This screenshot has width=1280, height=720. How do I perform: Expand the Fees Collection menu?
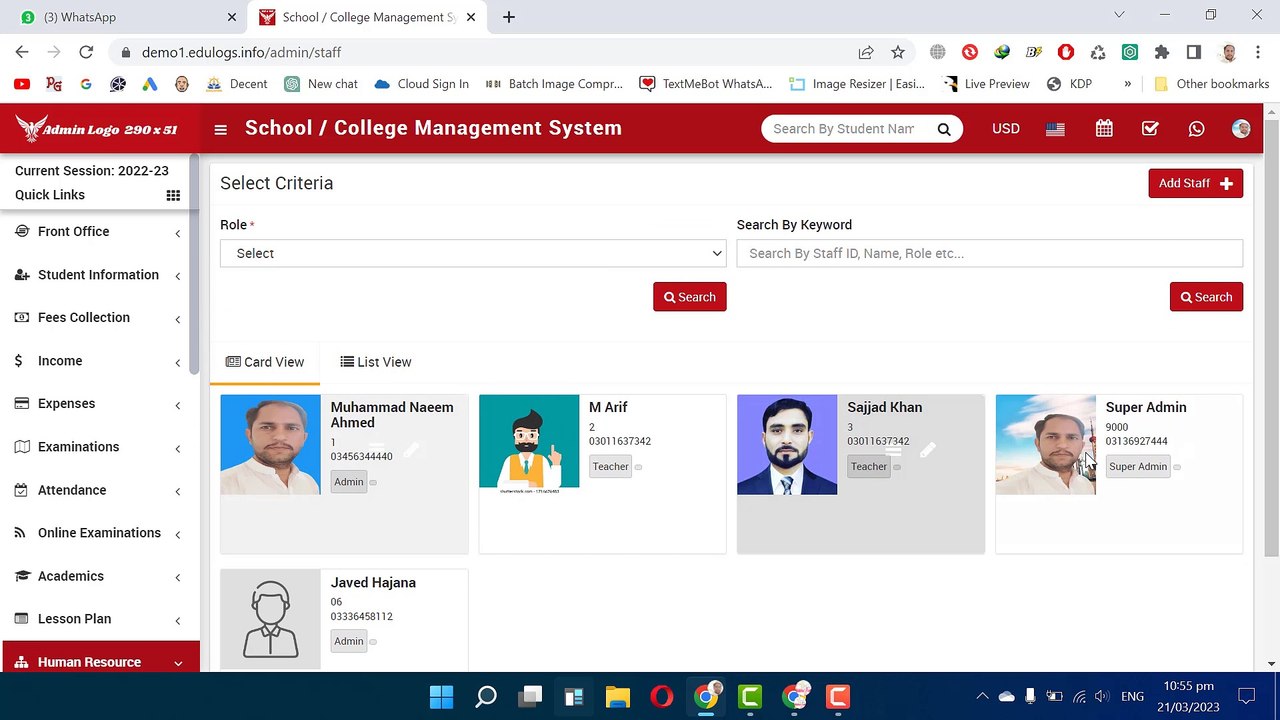point(100,318)
